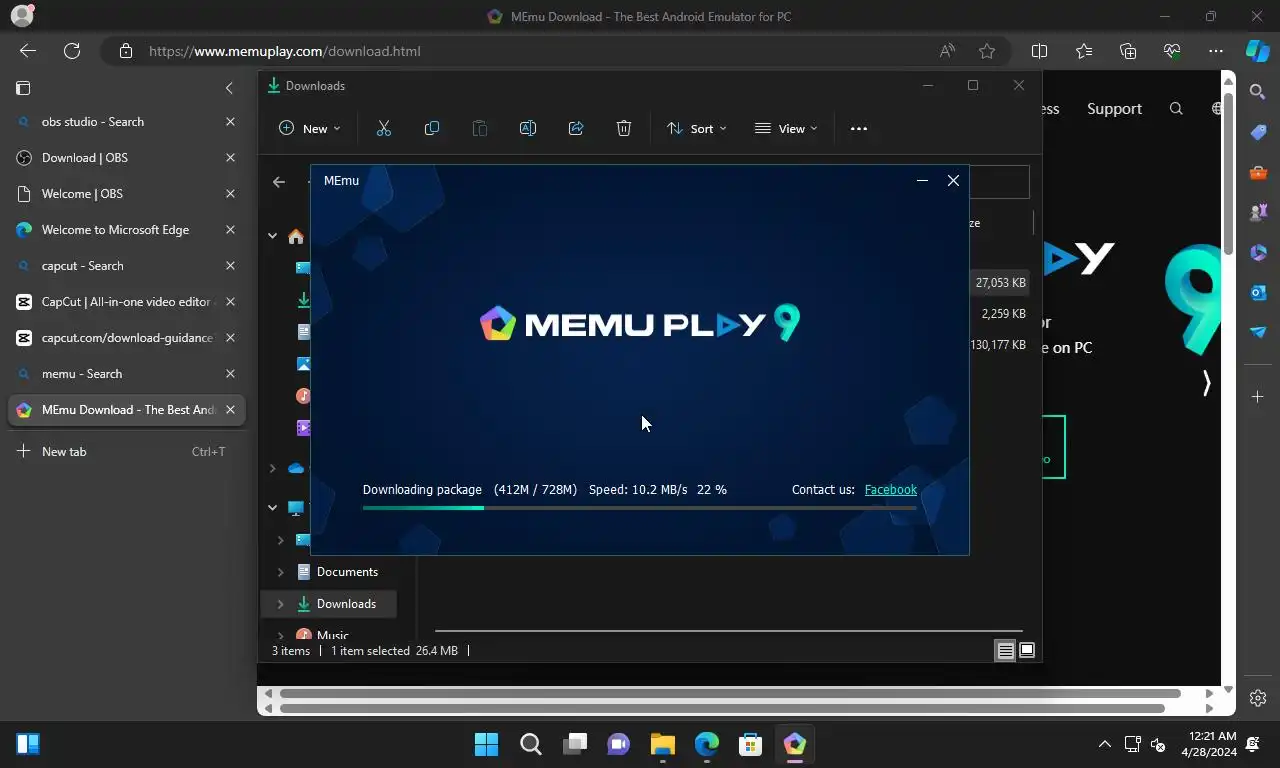Minimize the MEmu installer window
Viewport: 1280px width, 768px height.
point(922,181)
